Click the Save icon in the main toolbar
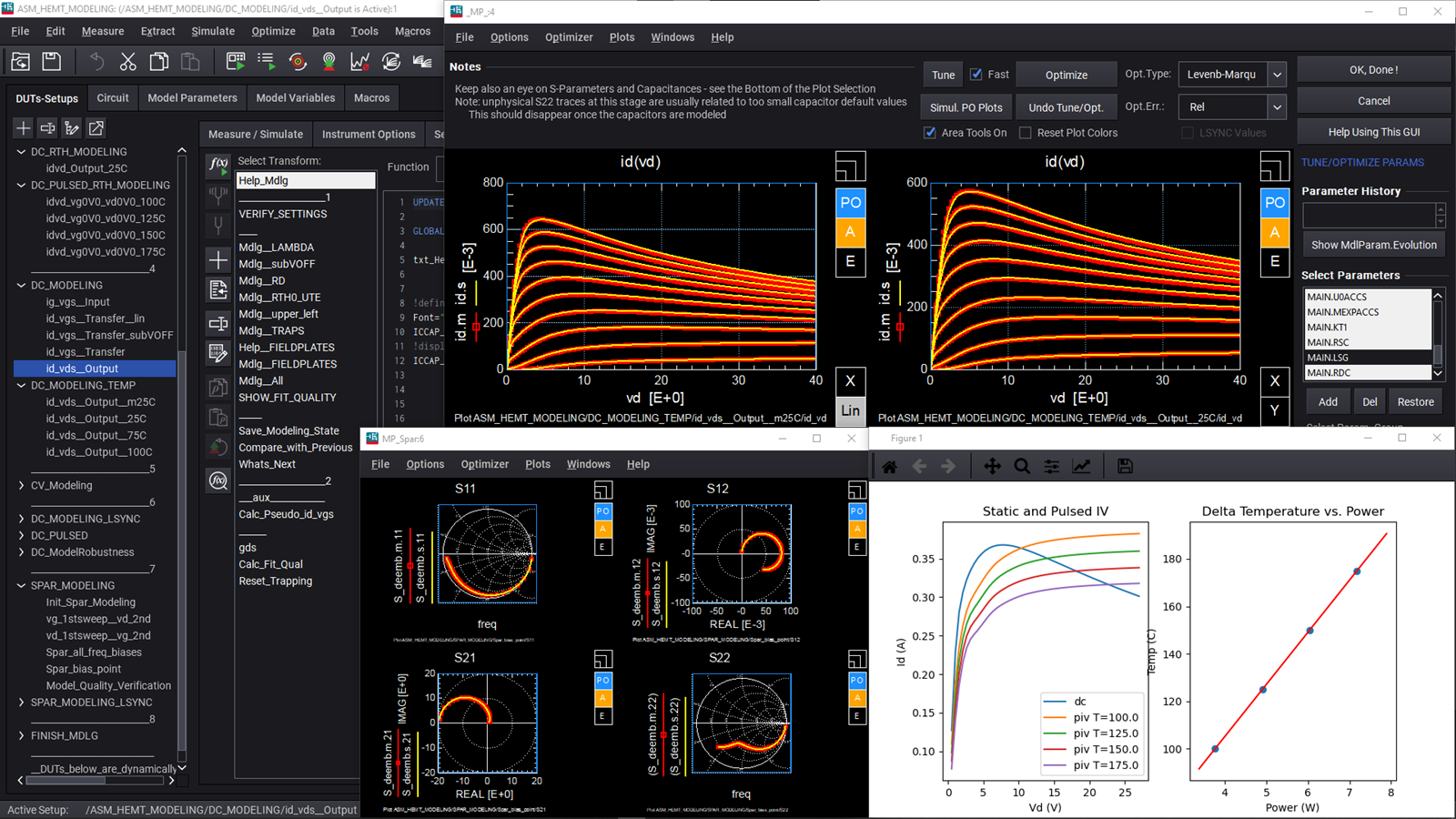Screen dimensions: 1456x819 click(52, 61)
